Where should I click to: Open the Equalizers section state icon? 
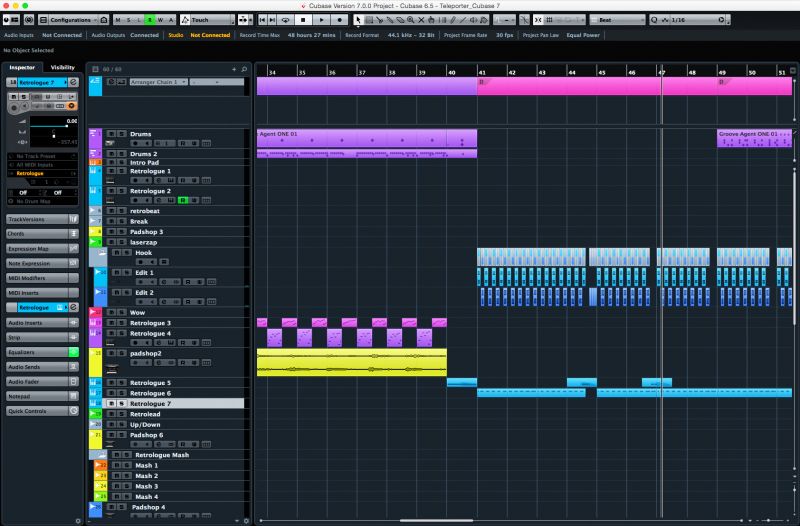click(x=73, y=352)
